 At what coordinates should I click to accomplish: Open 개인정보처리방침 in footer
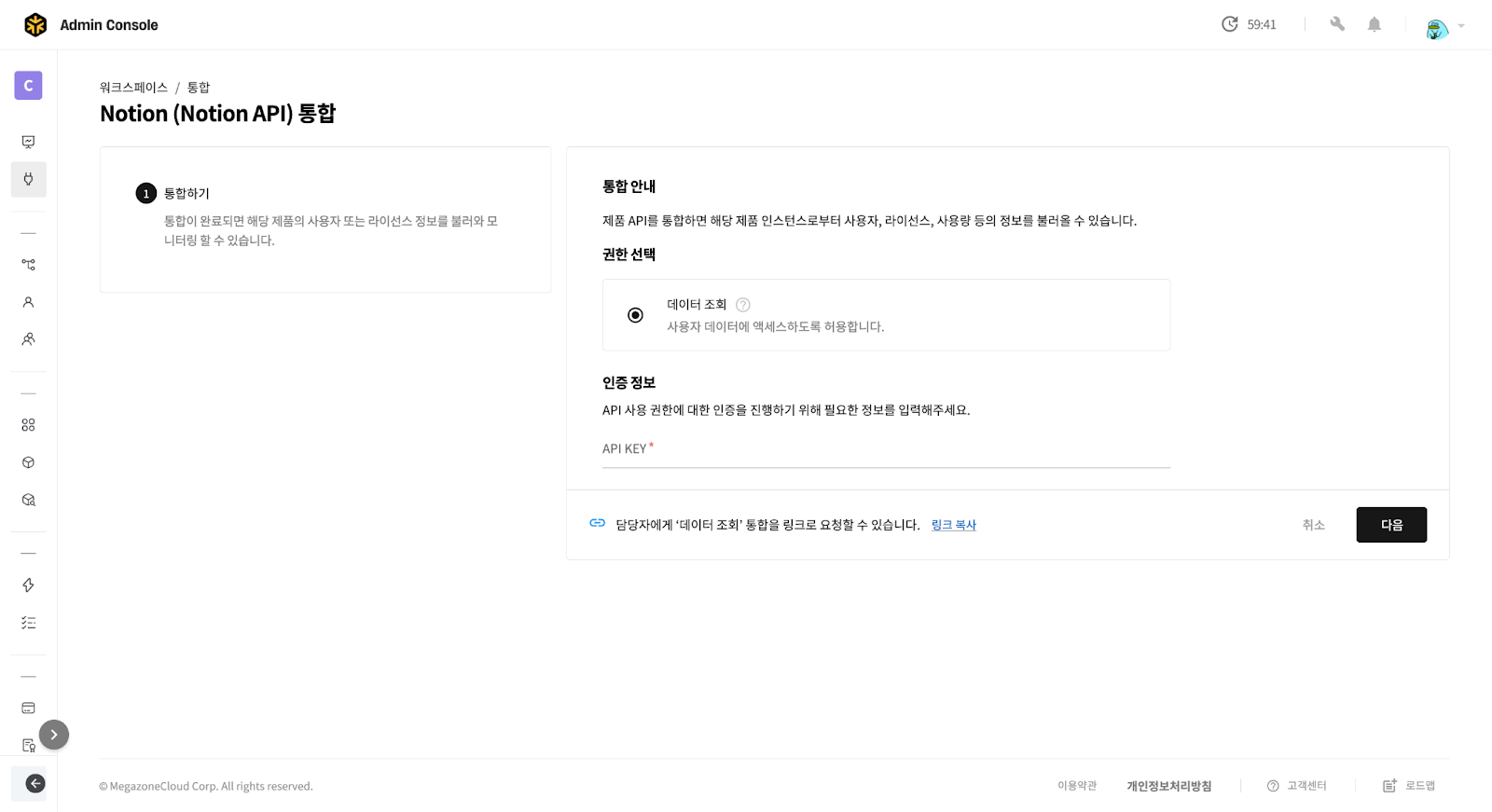coord(1169,786)
